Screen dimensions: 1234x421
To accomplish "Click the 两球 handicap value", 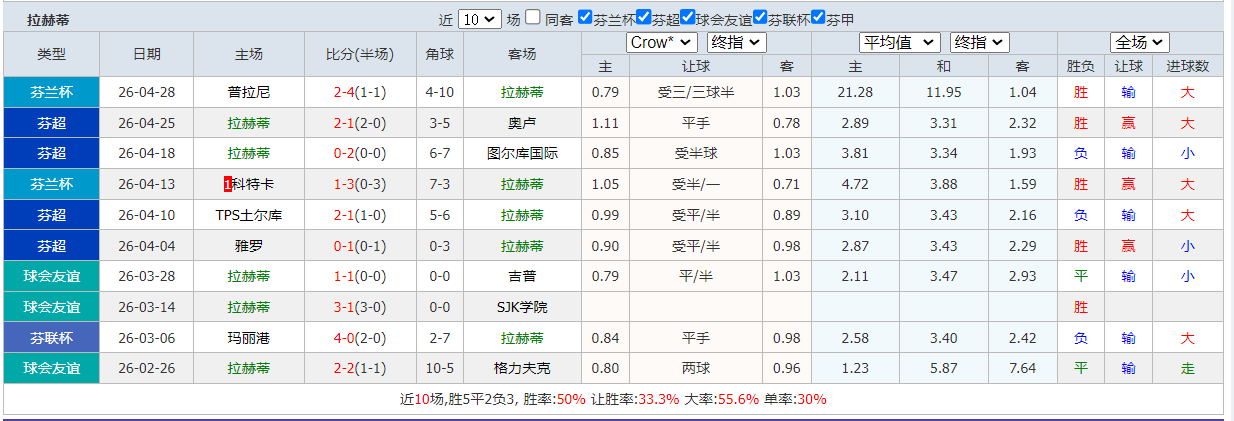I will click(x=696, y=368).
